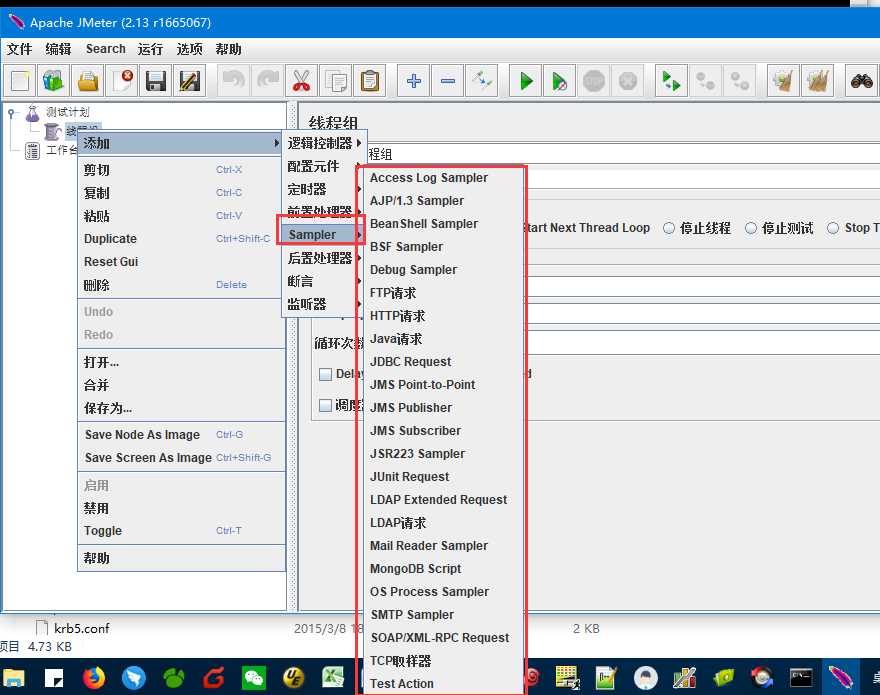This screenshot has width=880, height=695.
Task: Click the second grey Remote Shutdown icon
Action: pyautogui.click(x=739, y=81)
